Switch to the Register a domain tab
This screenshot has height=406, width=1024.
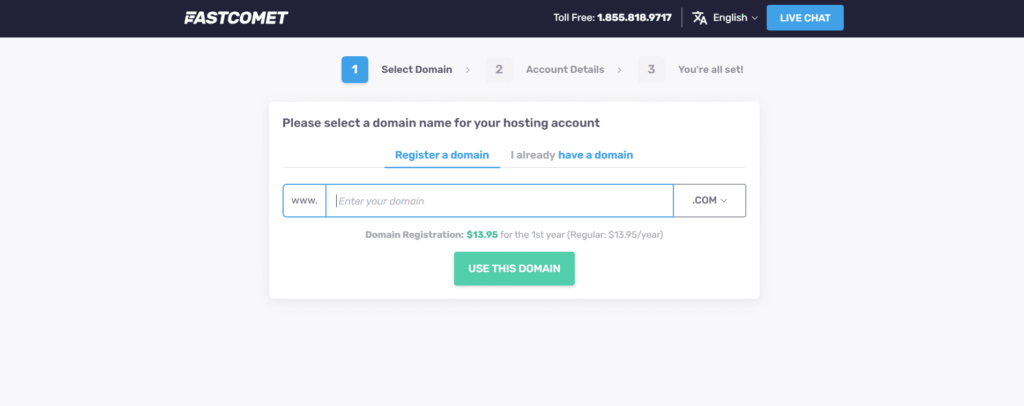[442, 155]
